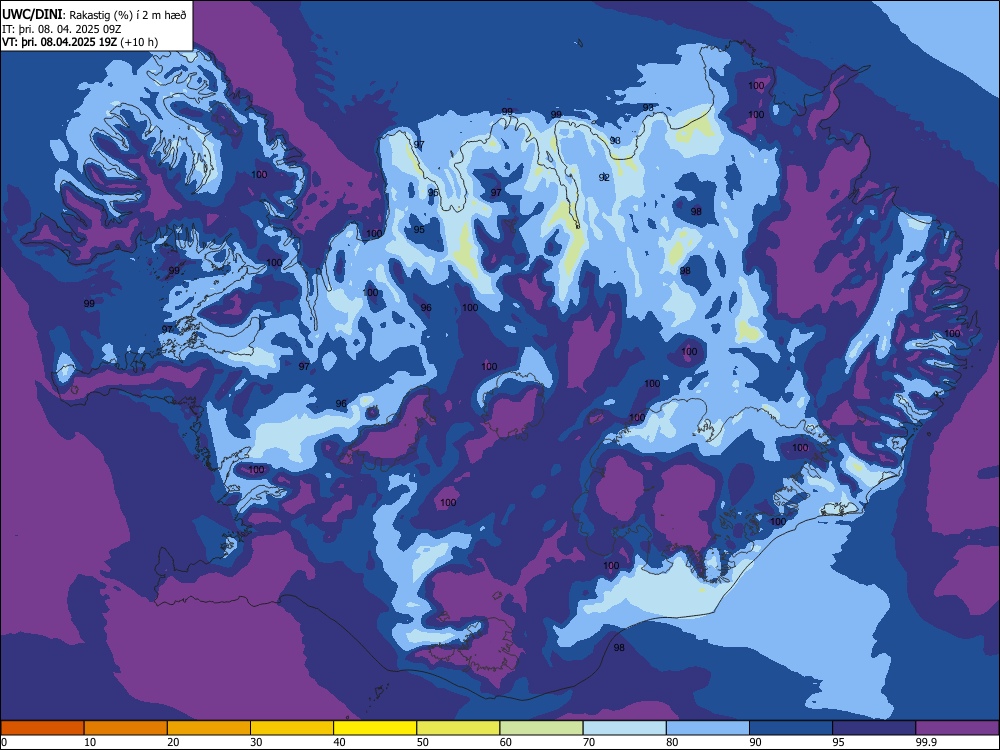
Task: Select the bright yellow 40–50 legend swatch
Action: pos(375,728)
